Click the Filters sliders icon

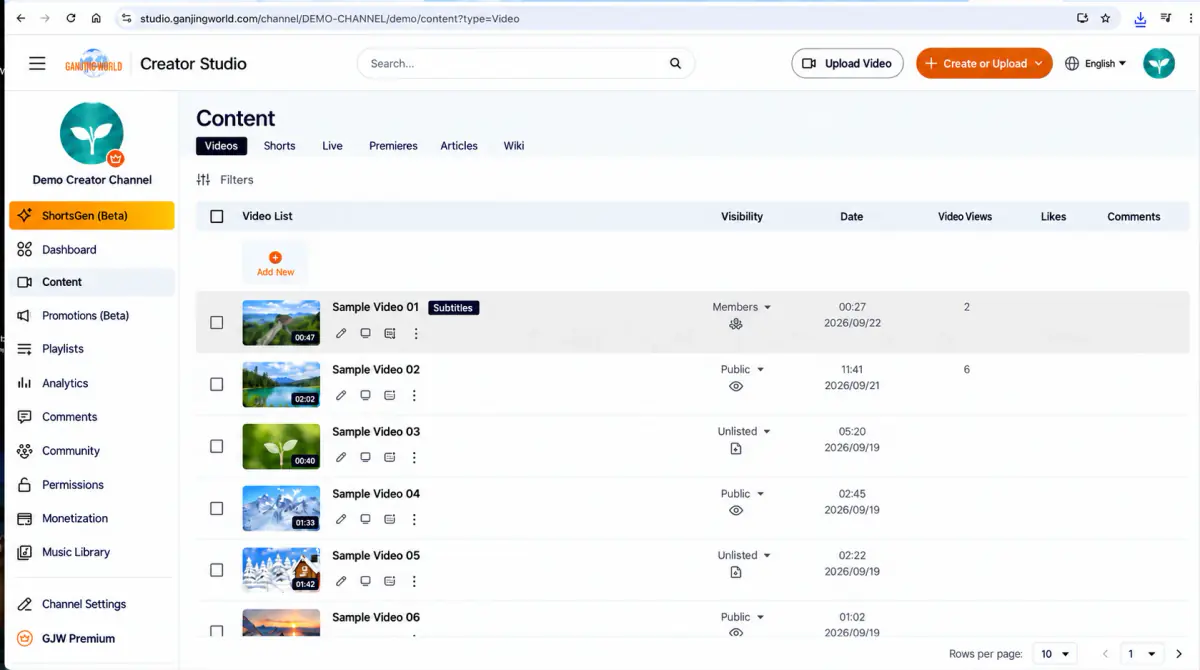pos(203,180)
